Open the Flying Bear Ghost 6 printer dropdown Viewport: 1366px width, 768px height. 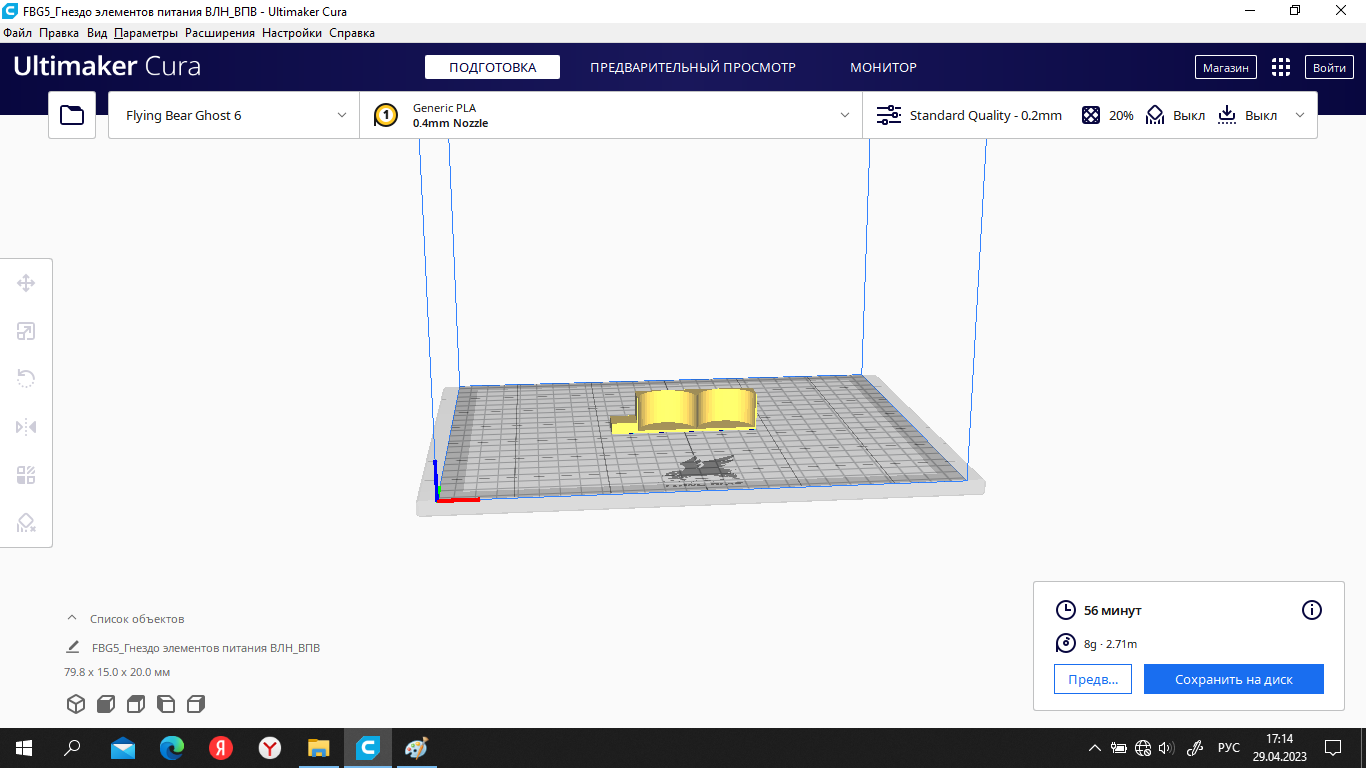point(234,115)
